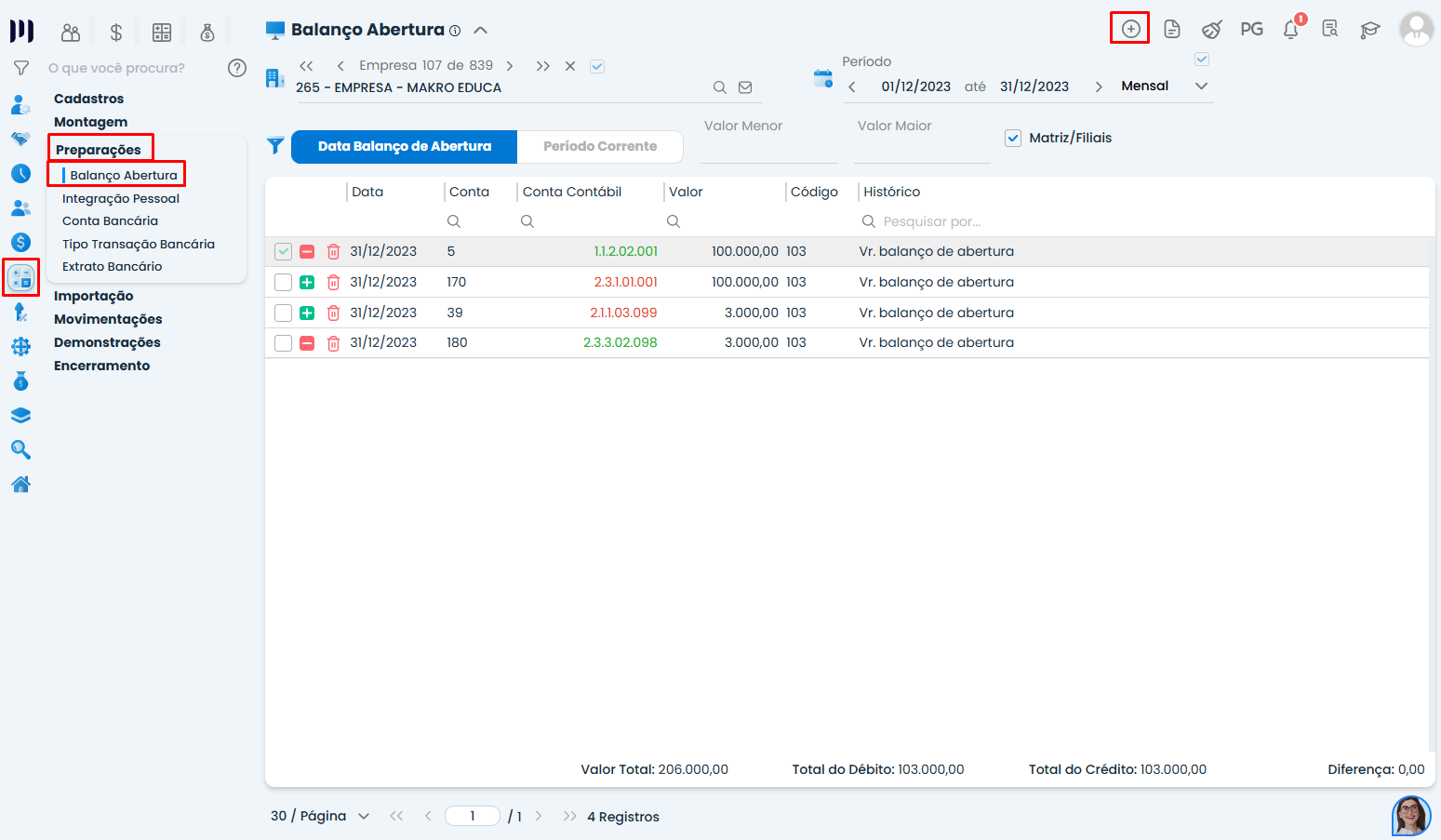
Task: Uncheck the selected row for account 5
Action: click(284, 252)
